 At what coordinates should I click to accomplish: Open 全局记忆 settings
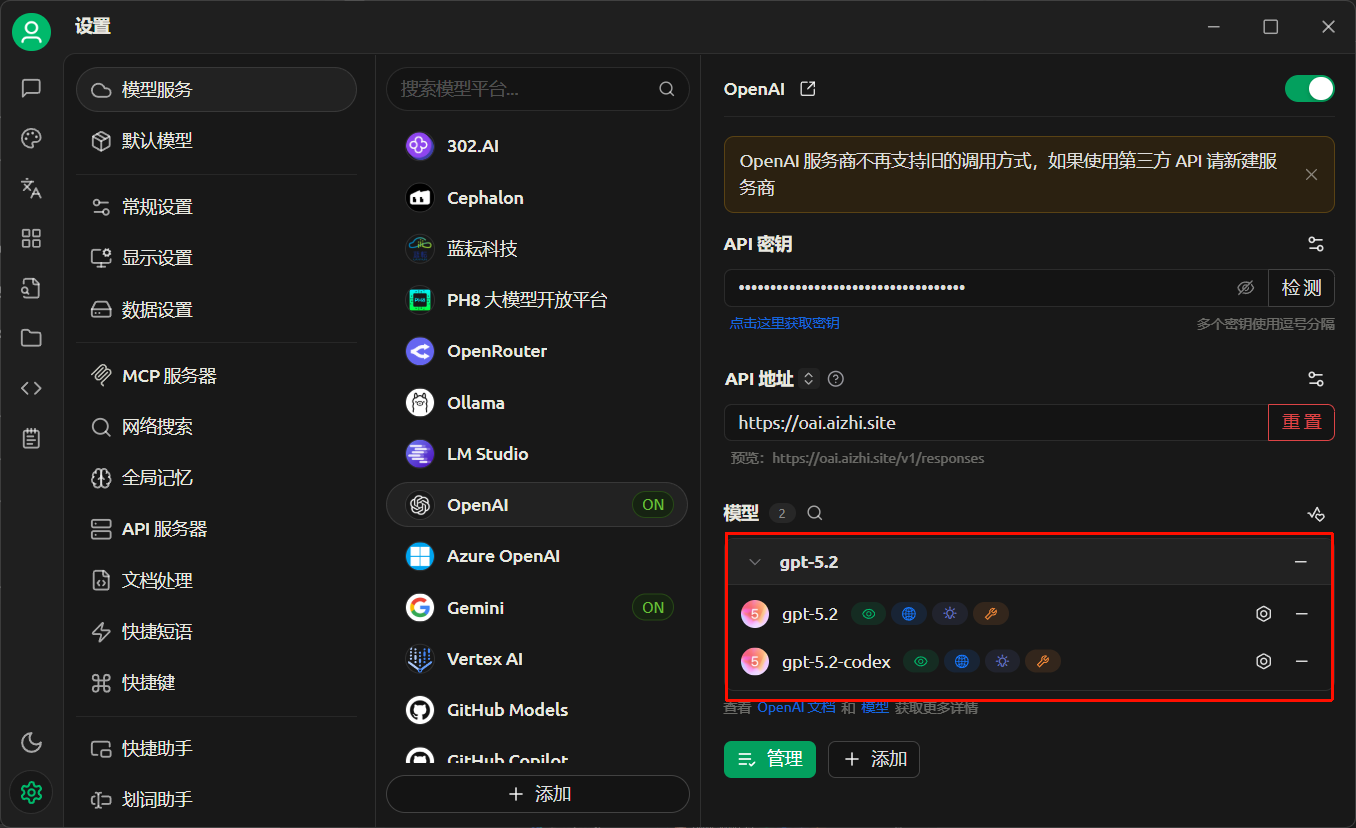[x=216, y=478]
